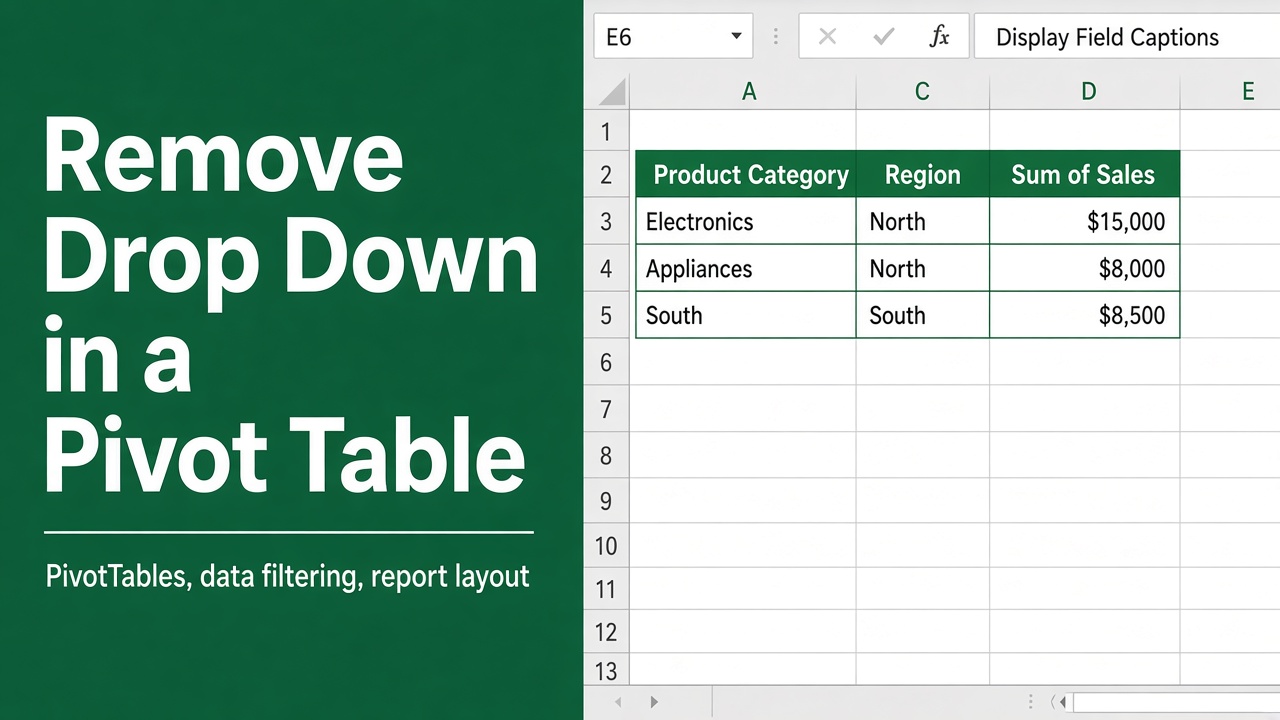Click the Select All corner triangle

[611, 92]
